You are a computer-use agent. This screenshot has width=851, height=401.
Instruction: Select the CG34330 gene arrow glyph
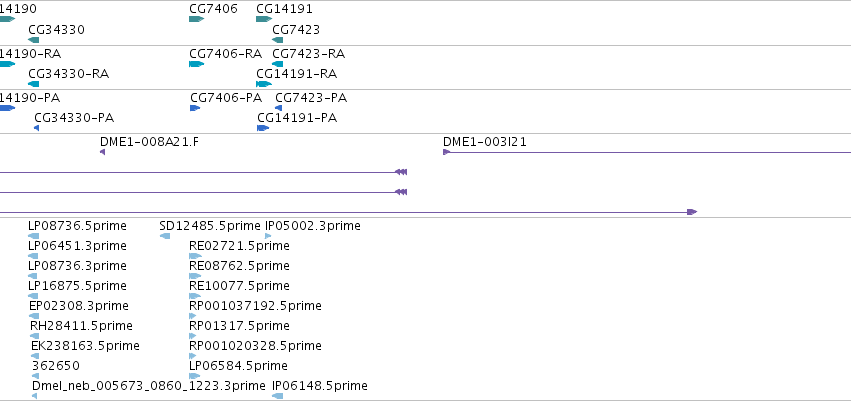[x=34, y=40]
